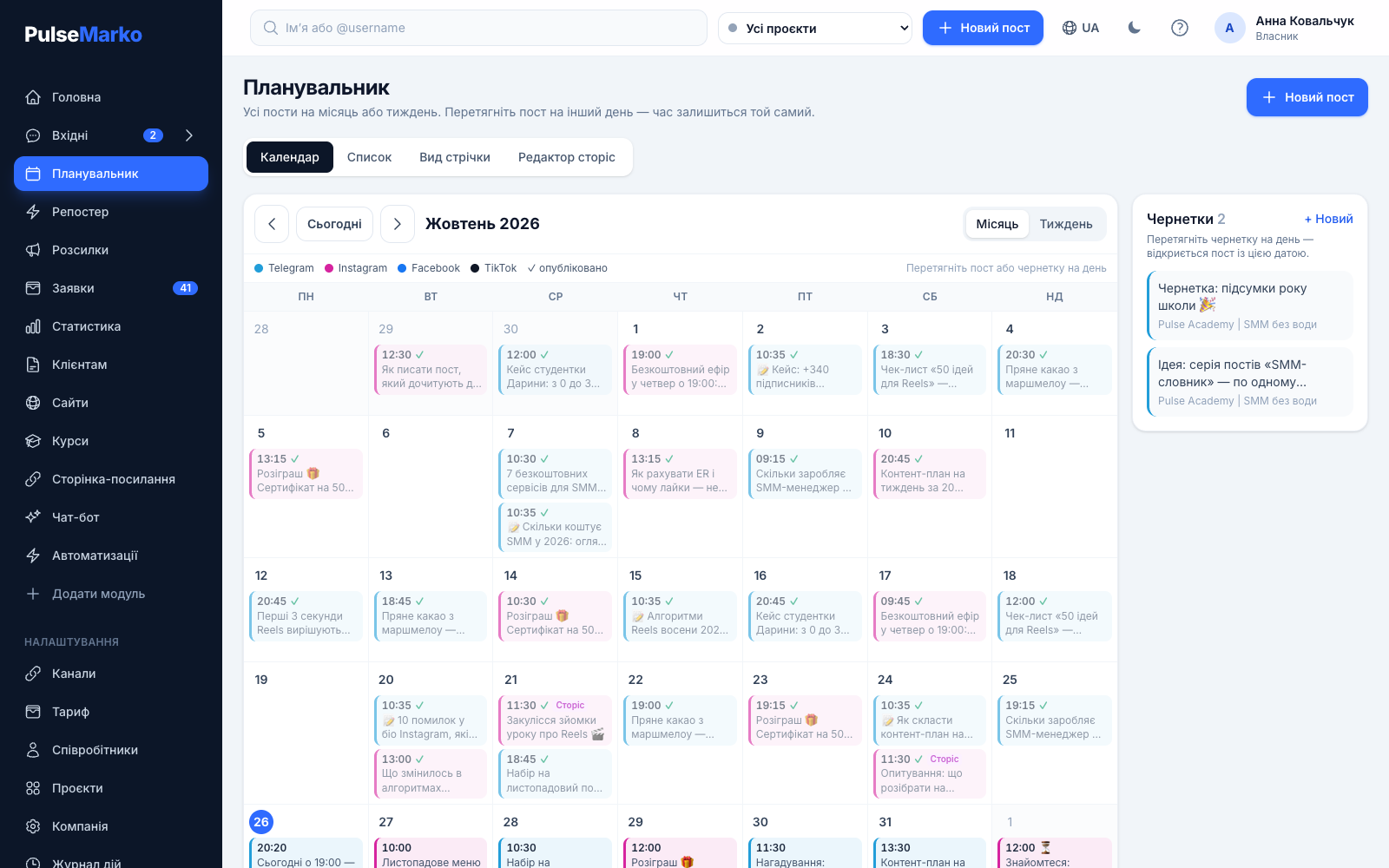Click the Instagram pink legend dot
Viewport: 1389px width, 868px height.
point(329,268)
